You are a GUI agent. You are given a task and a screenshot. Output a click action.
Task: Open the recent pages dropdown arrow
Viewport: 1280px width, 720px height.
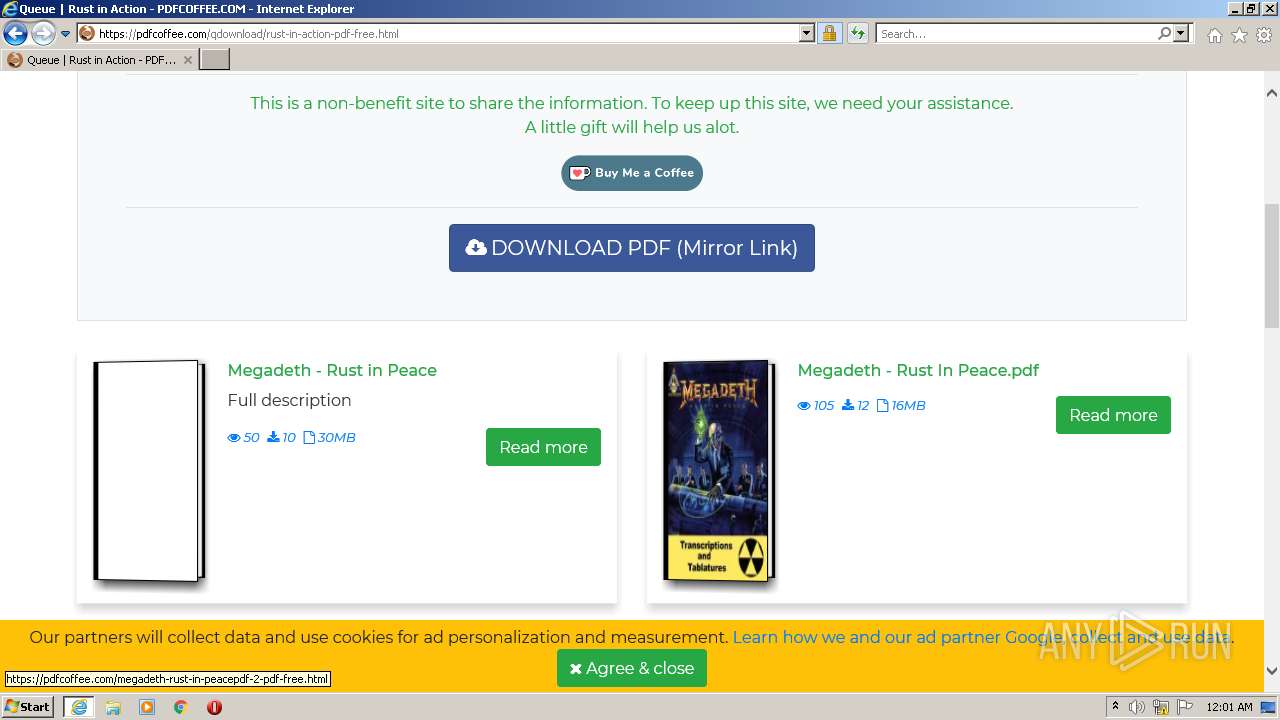coord(65,34)
